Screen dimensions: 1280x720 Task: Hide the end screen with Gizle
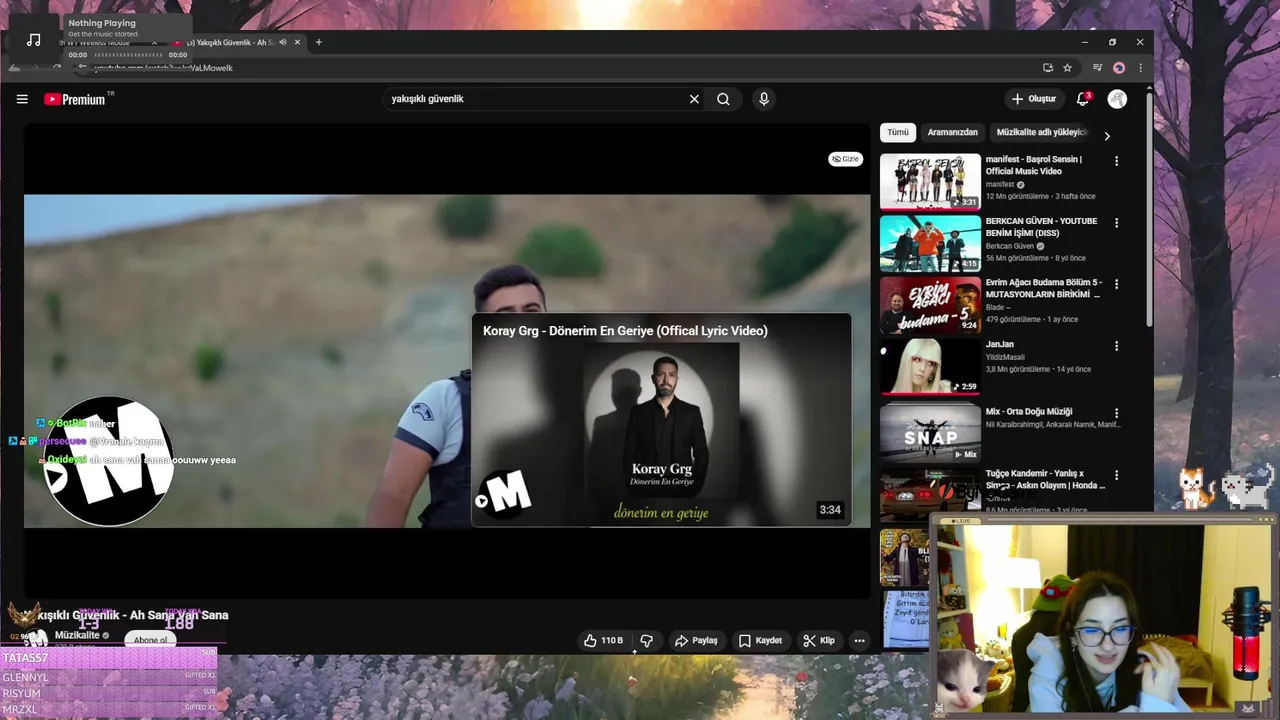click(x=846, y=159)
